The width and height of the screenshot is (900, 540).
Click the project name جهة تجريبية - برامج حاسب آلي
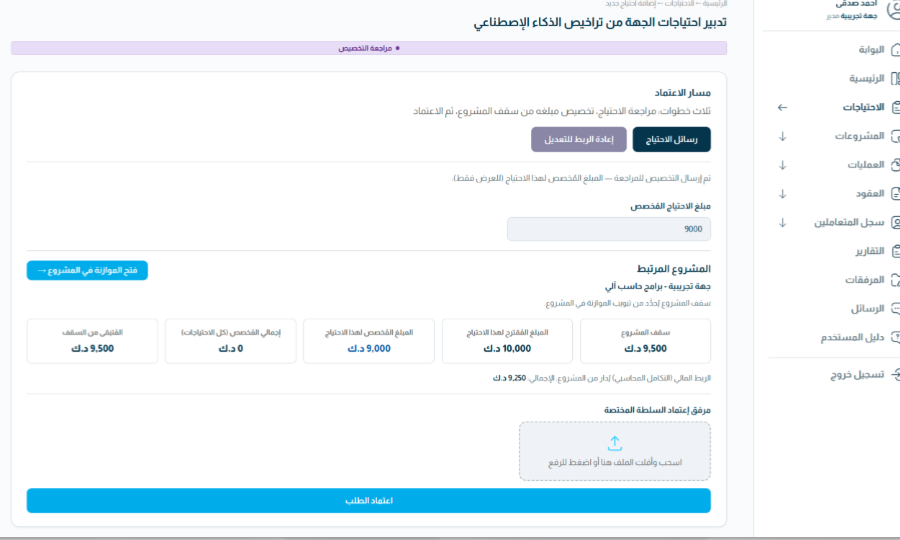click(658, 286)
